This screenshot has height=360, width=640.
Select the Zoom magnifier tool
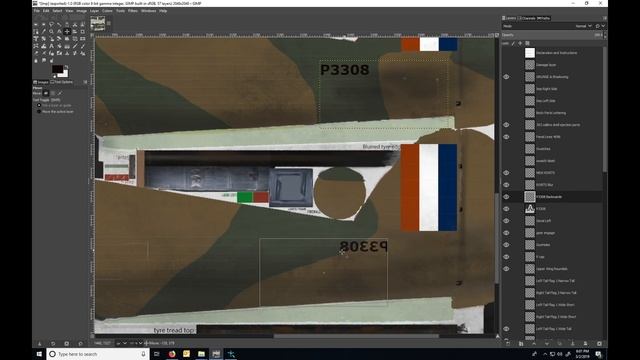click(51, 31)
